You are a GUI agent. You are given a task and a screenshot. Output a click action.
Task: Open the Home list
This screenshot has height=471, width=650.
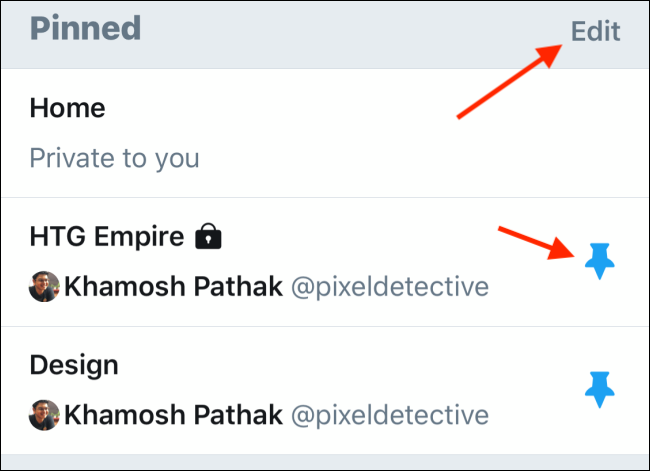click(x=68, y=108)
